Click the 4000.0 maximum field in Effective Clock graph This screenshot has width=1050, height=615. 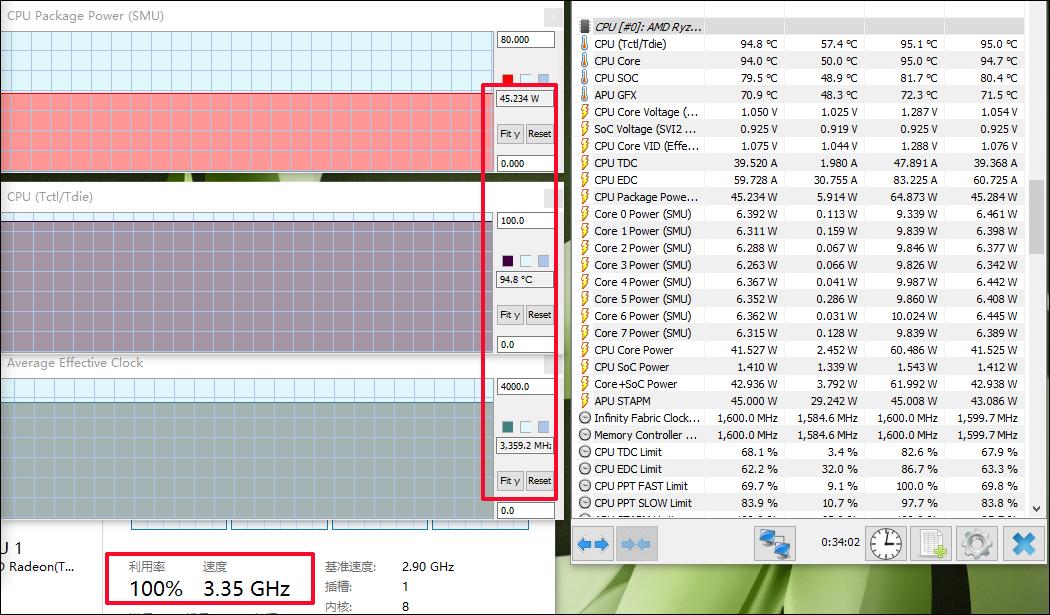tap(526, 387)
